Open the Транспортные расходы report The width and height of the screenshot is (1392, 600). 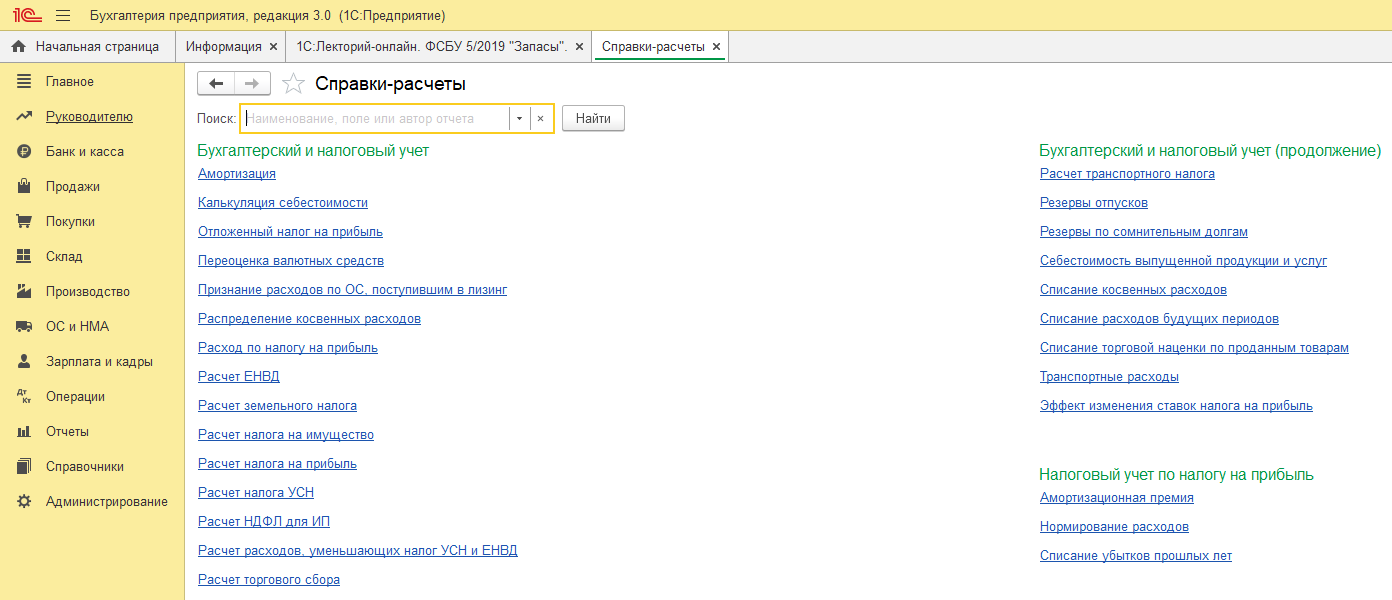1109,377
